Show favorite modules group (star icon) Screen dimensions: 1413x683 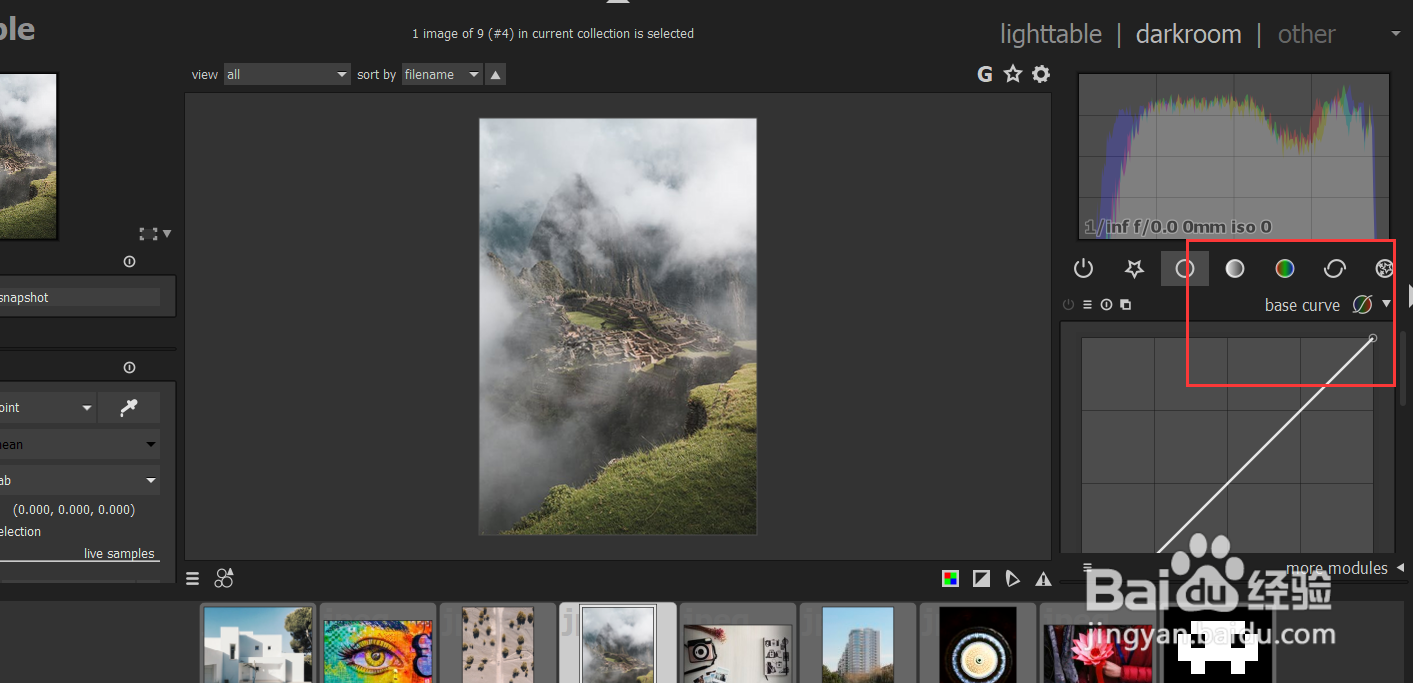[x=1134, y=268]
